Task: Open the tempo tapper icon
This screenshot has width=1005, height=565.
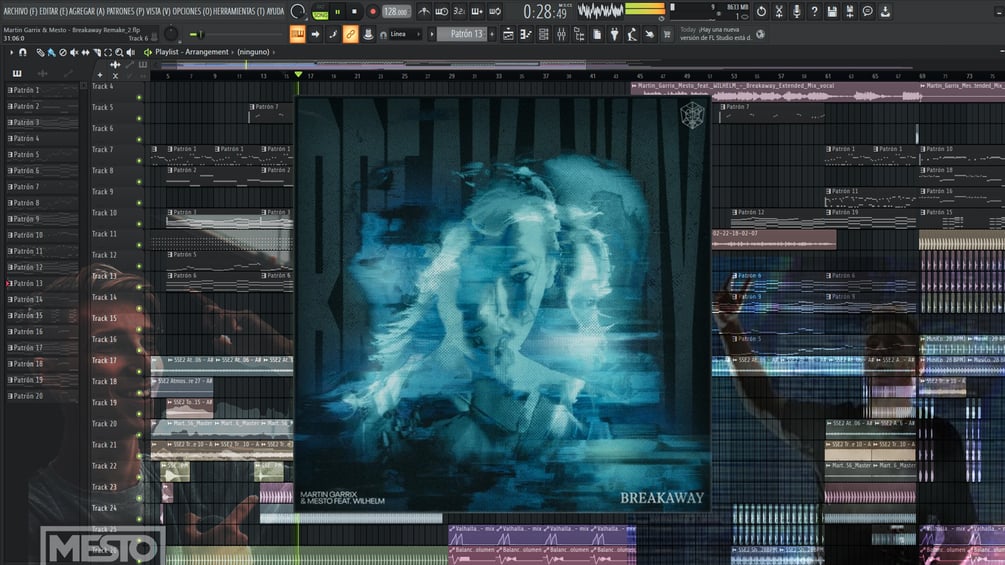Action: 632,35
